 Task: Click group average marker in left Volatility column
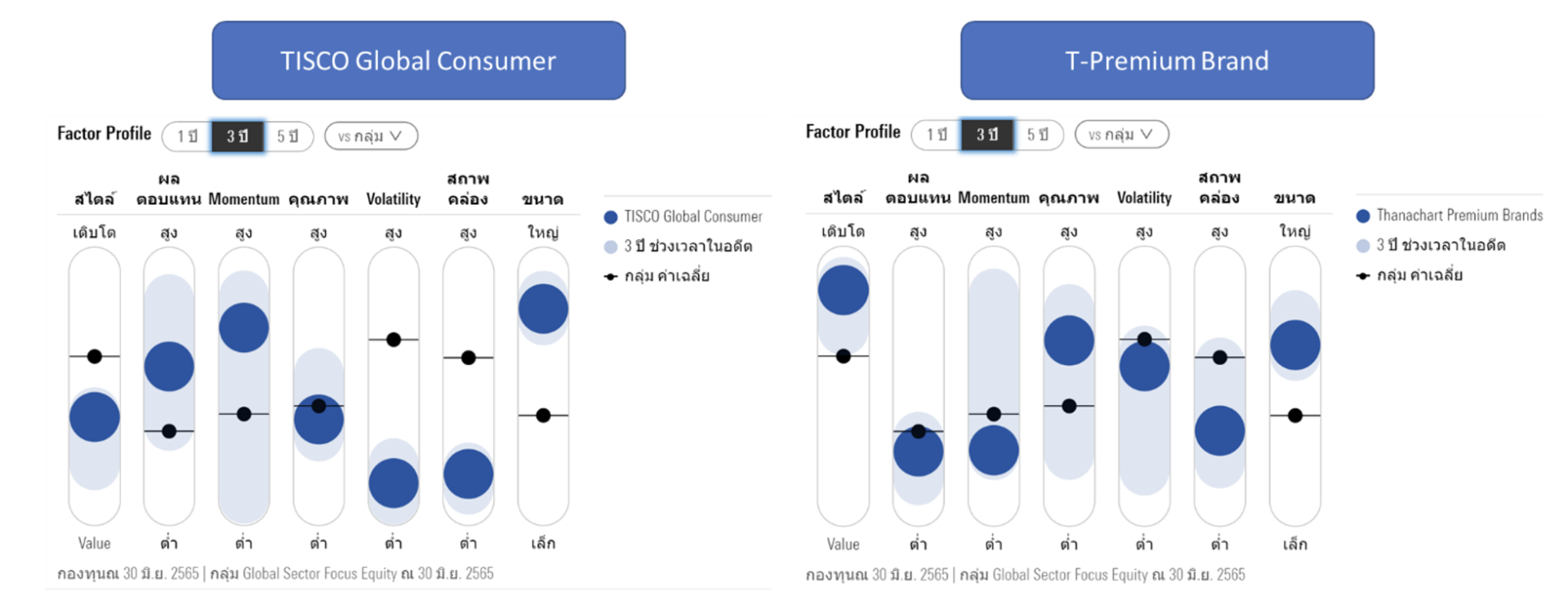pos(394,340)
